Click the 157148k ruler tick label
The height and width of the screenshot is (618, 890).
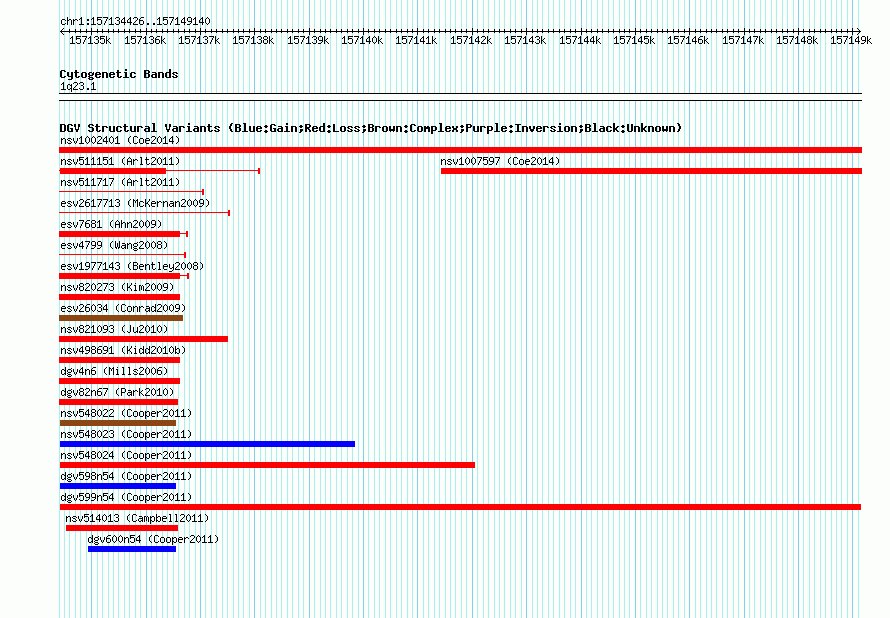tap(797, 40)
